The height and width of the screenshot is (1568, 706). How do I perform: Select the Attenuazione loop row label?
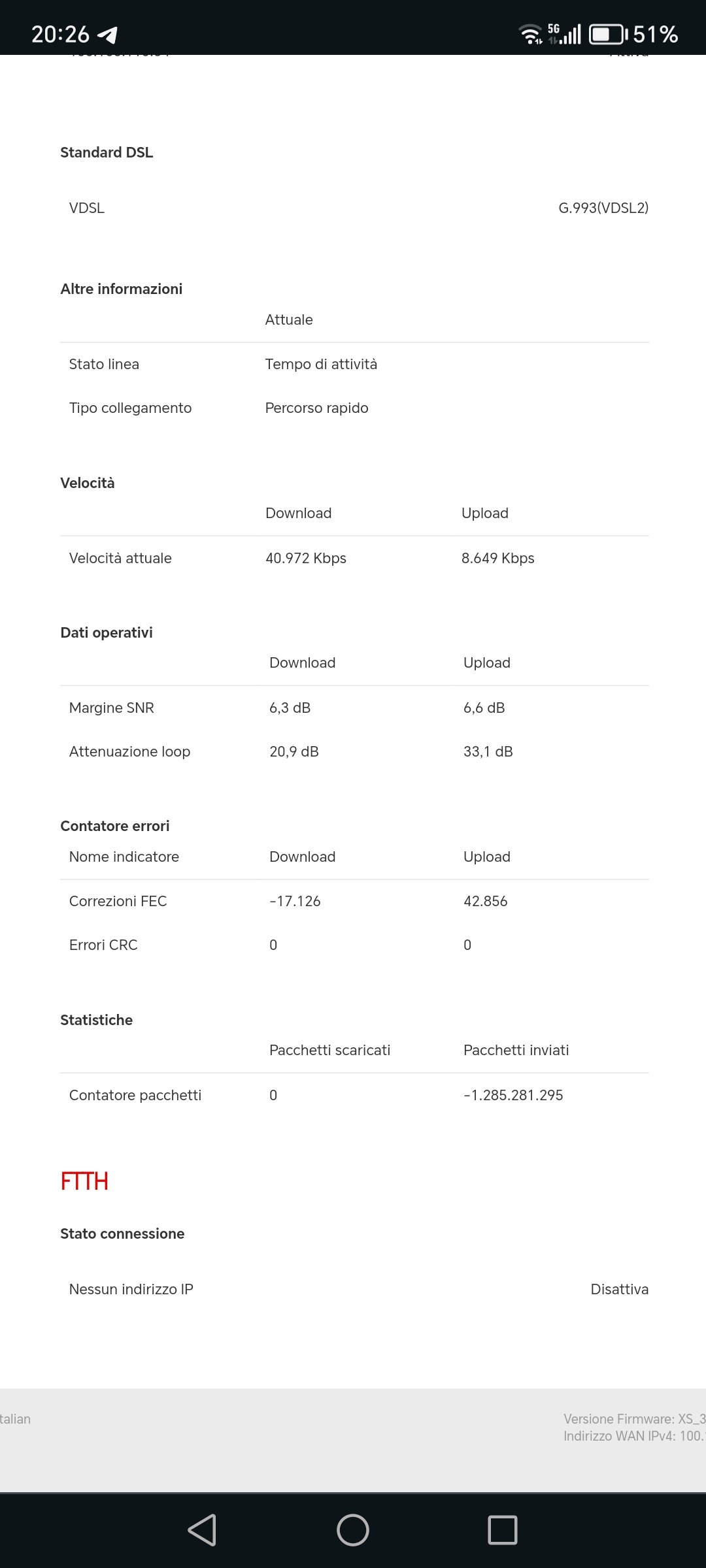click(x=129, y=751)
